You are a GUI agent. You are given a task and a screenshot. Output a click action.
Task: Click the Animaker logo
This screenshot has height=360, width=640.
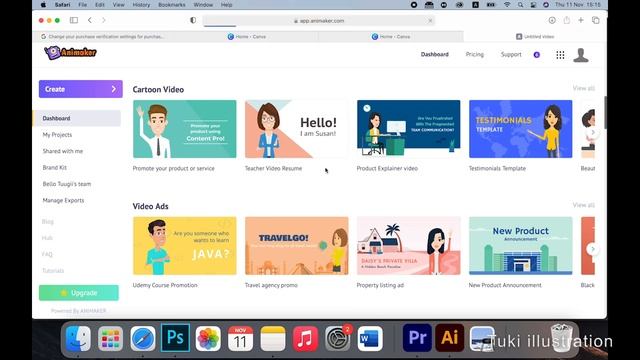[x=70, y=53]
